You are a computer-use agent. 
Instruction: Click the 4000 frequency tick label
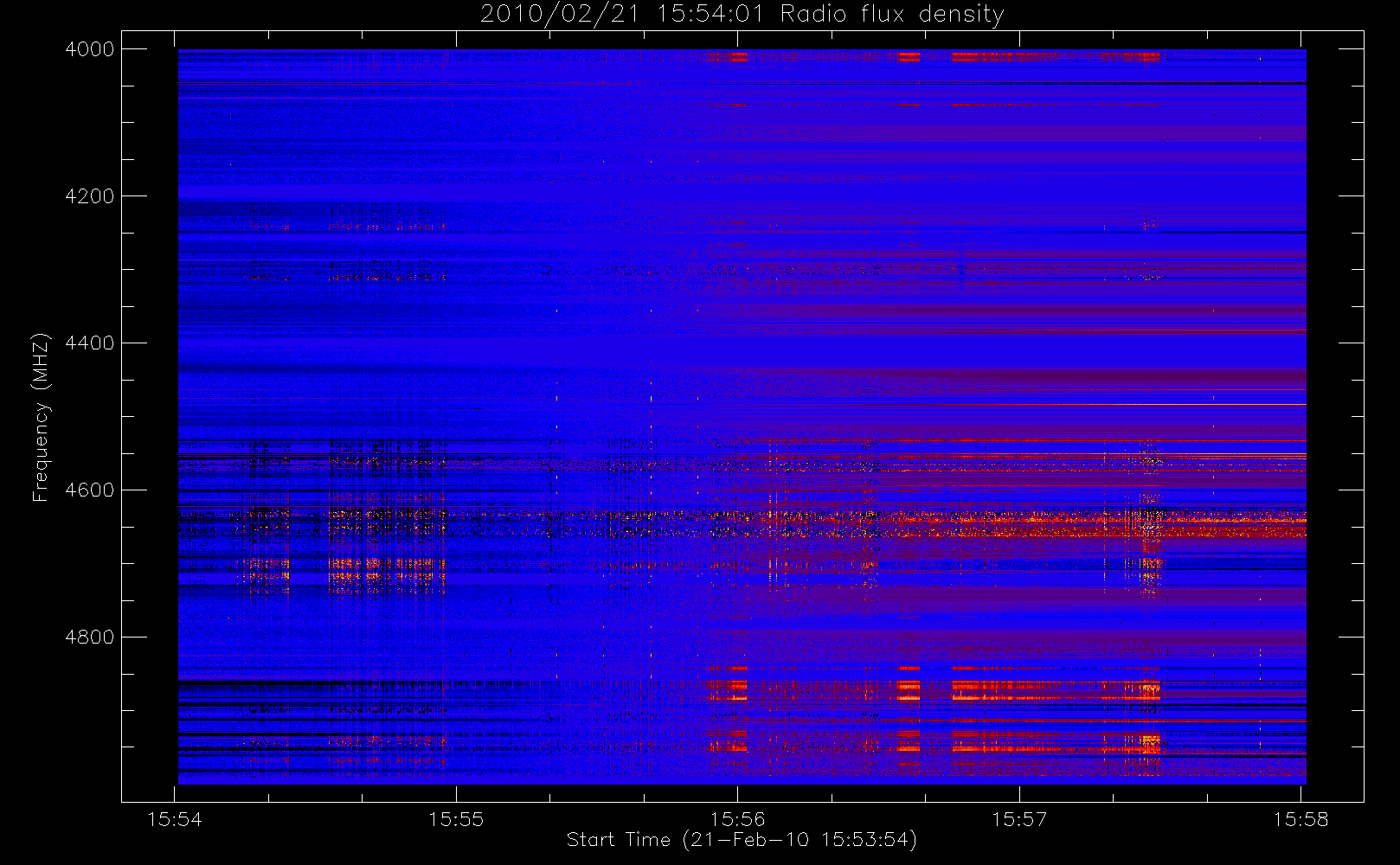[90, 49]
